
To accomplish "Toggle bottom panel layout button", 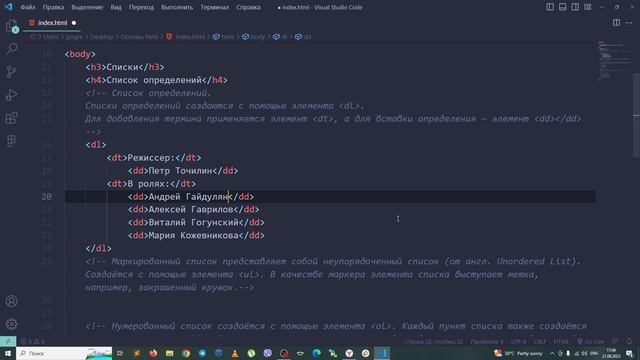I will 562,7.
